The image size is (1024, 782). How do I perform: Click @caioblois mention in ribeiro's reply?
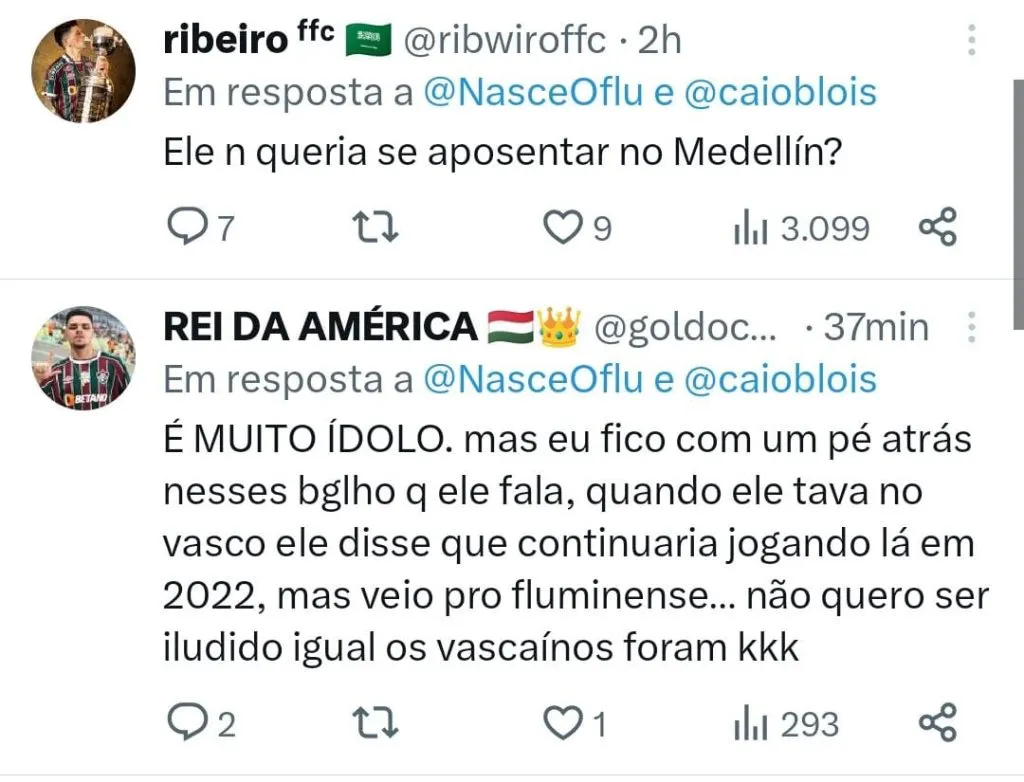tap(780, 93)
